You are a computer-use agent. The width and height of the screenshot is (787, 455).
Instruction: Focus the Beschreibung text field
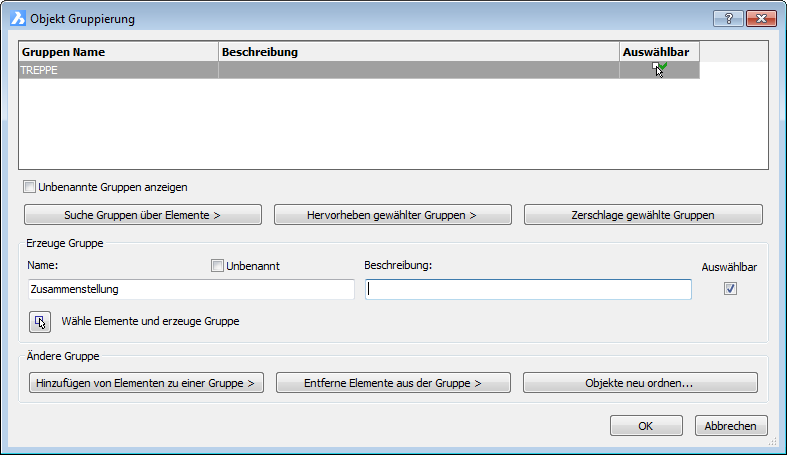(x=528, y=289)
